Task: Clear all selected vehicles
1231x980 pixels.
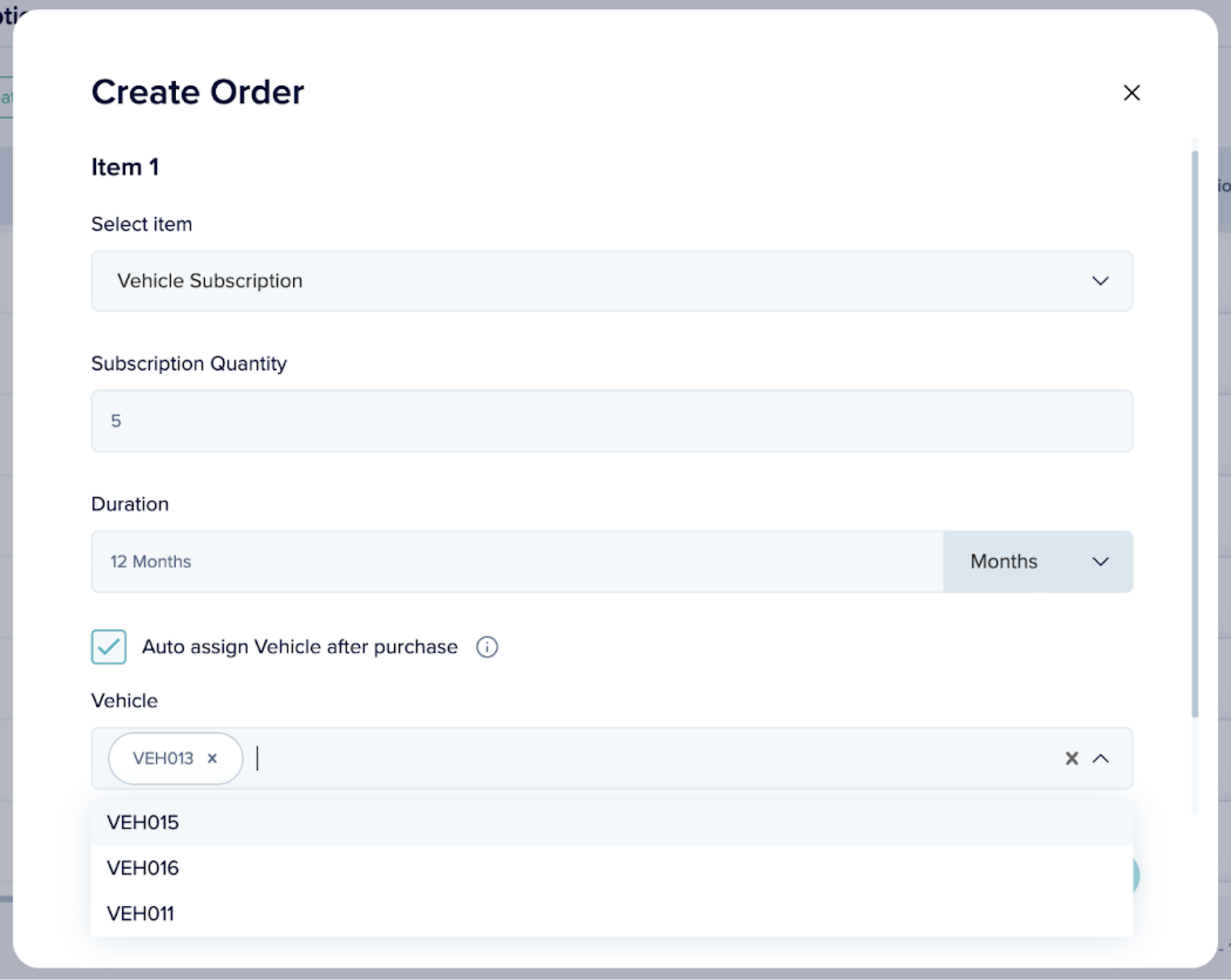Action: pos(1072,758)
